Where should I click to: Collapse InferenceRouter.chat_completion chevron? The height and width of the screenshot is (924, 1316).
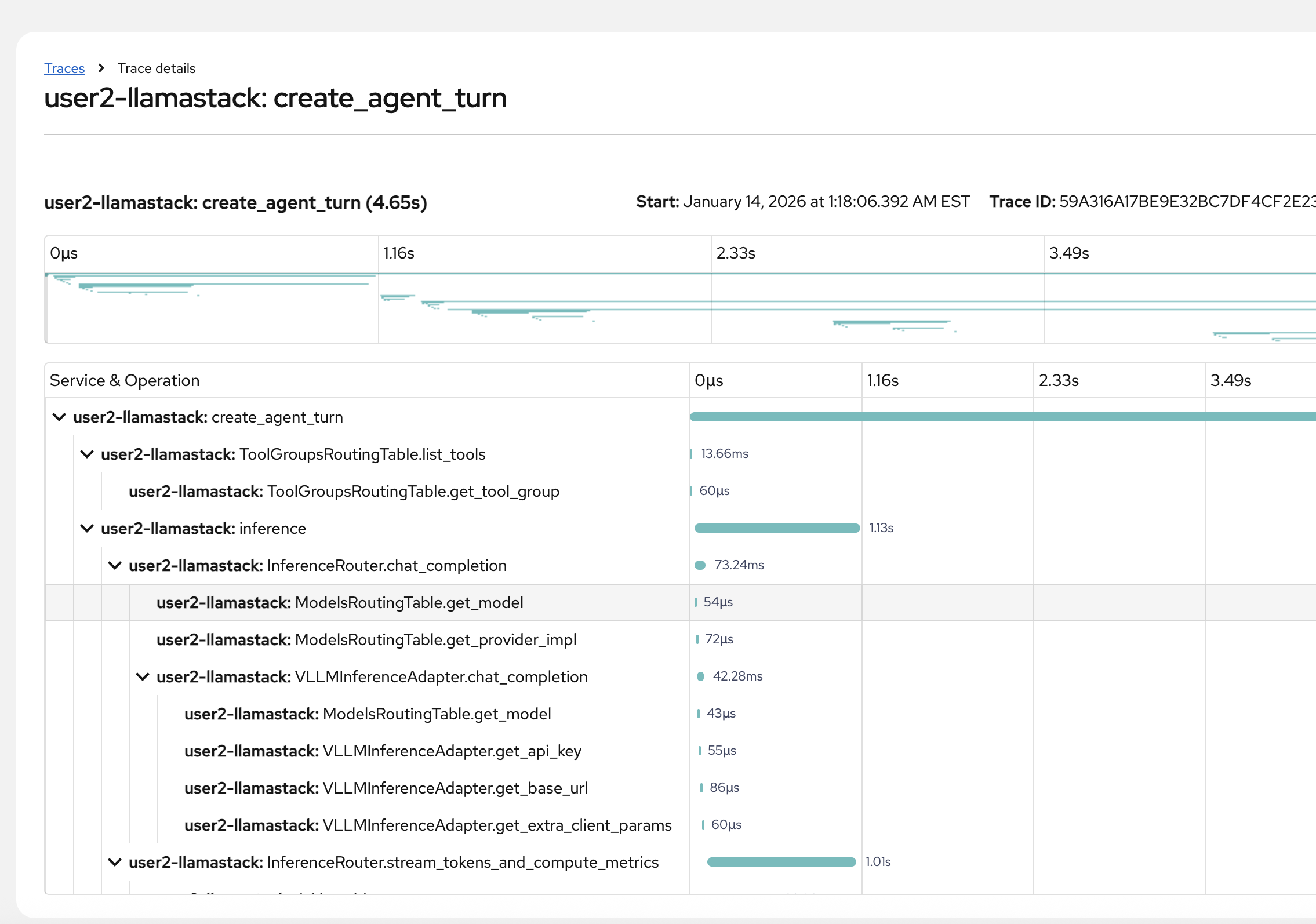point(115,566)
